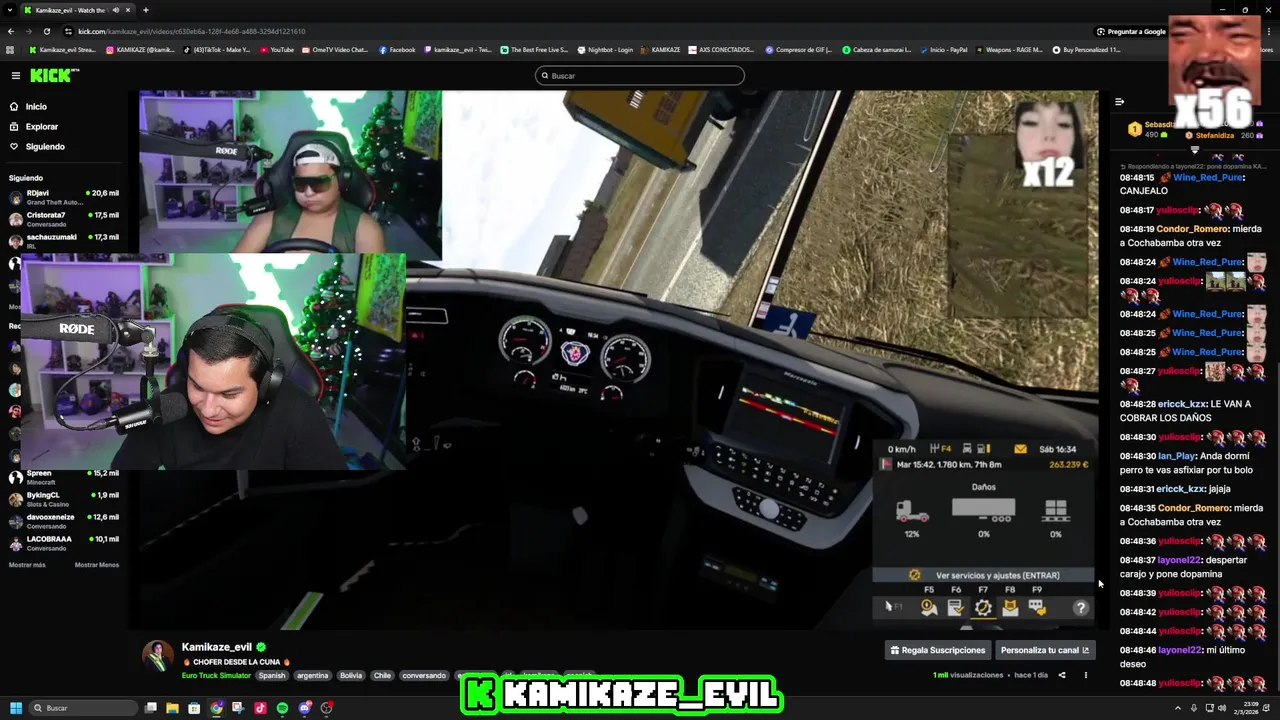Open the bookmarks apps grid icon
Viewport: 1280px width, 720px height.
point(11,49)
